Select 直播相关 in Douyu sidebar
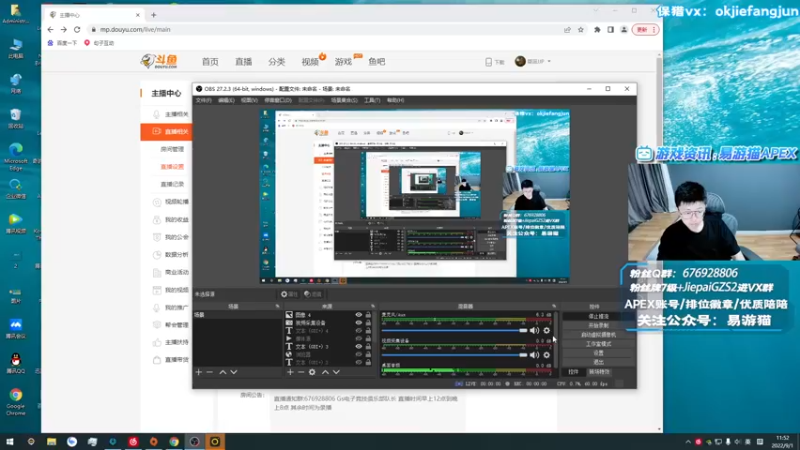800x450 pixels. [167, 132]
